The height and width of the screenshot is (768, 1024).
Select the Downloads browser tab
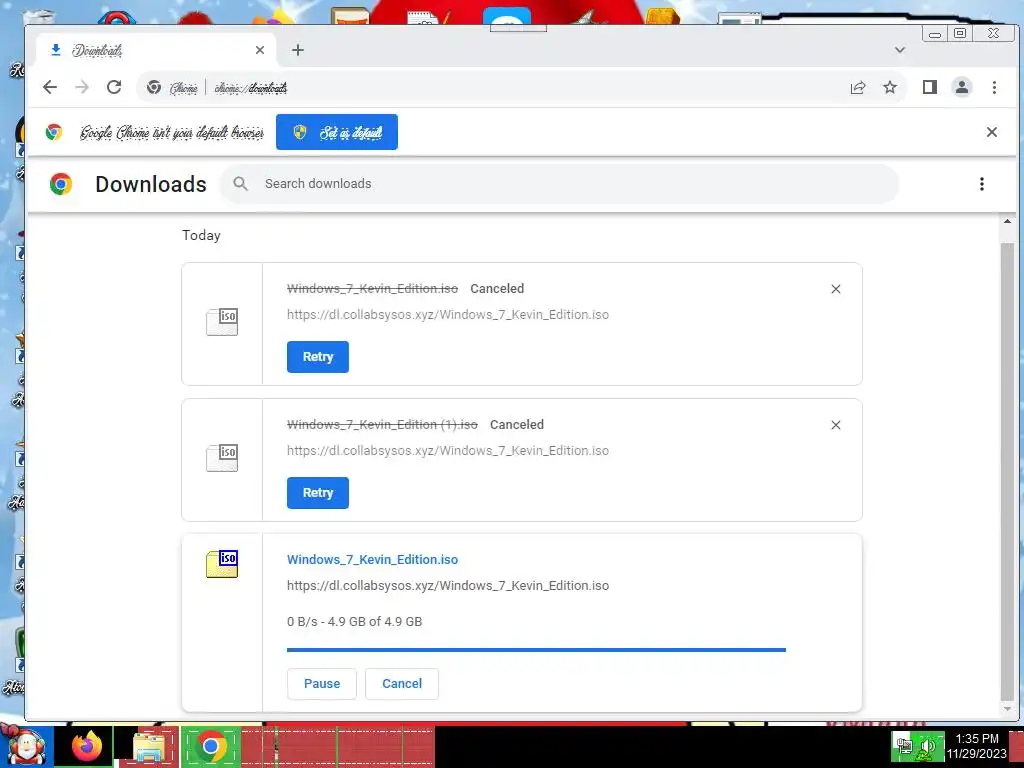pyautogui.click(x=155, y=50)
